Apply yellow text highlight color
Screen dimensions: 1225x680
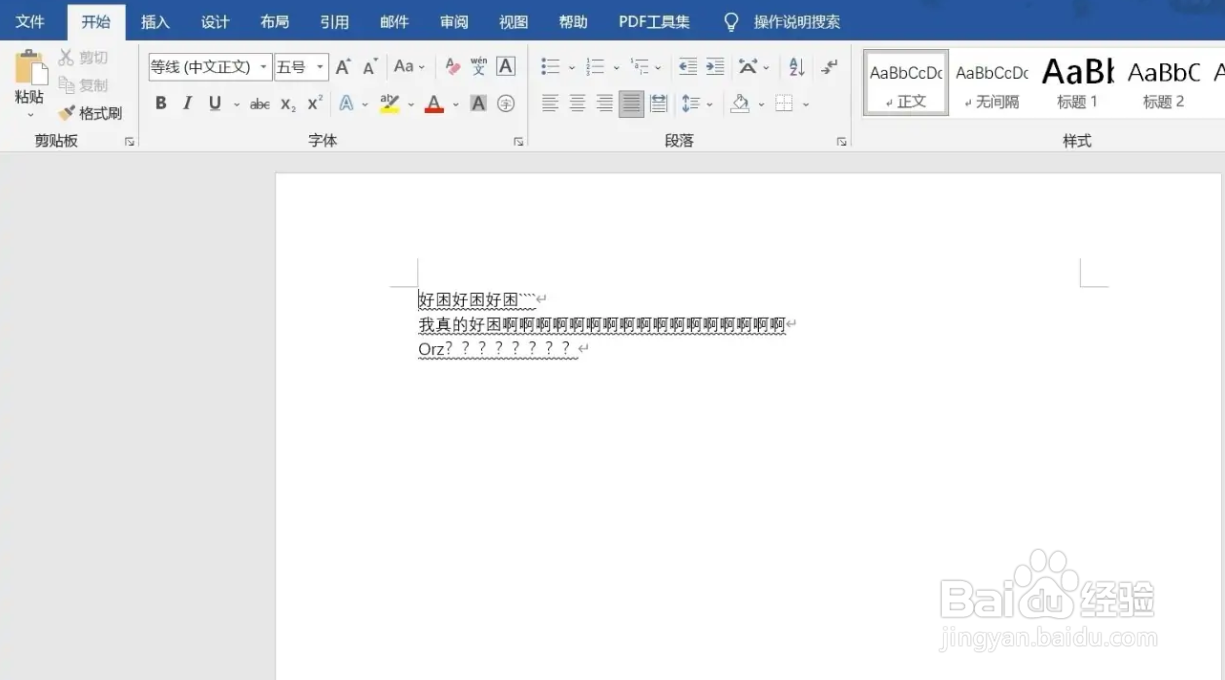[x=390, y=103]
